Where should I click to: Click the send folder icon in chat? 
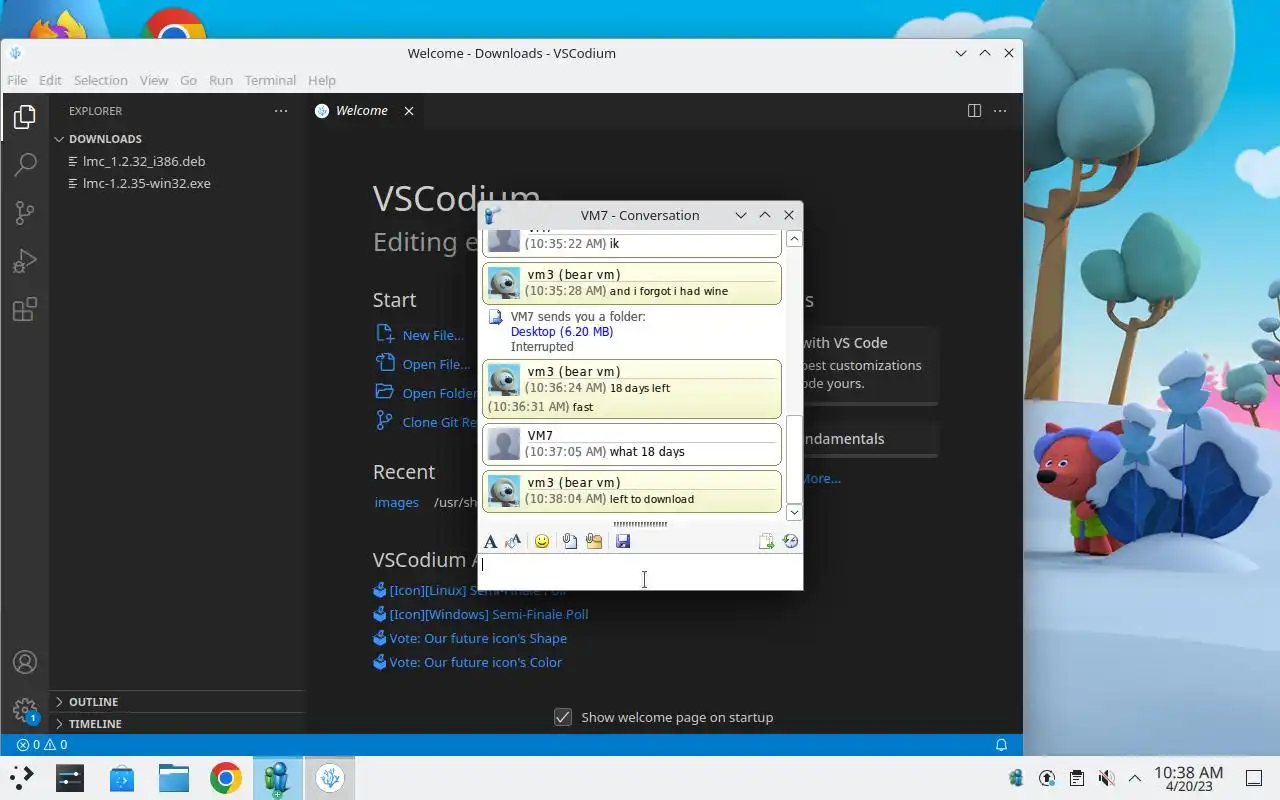(594, 541)
